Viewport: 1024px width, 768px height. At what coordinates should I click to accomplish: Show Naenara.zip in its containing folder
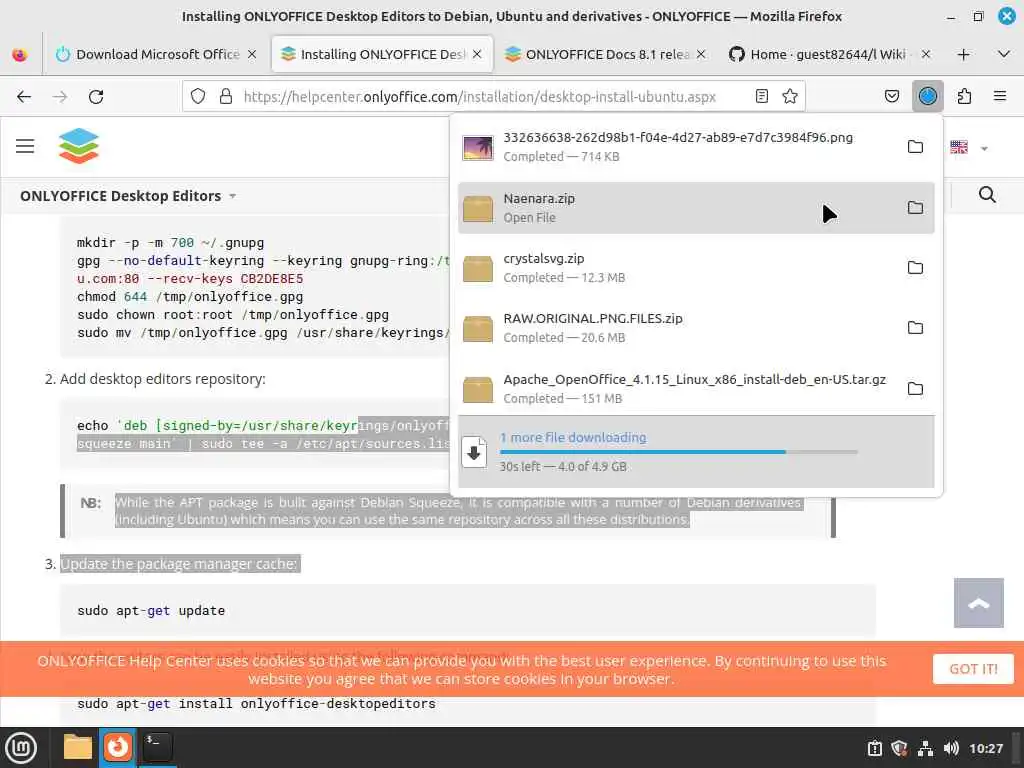pyautogui.click(x=916, y=208)
